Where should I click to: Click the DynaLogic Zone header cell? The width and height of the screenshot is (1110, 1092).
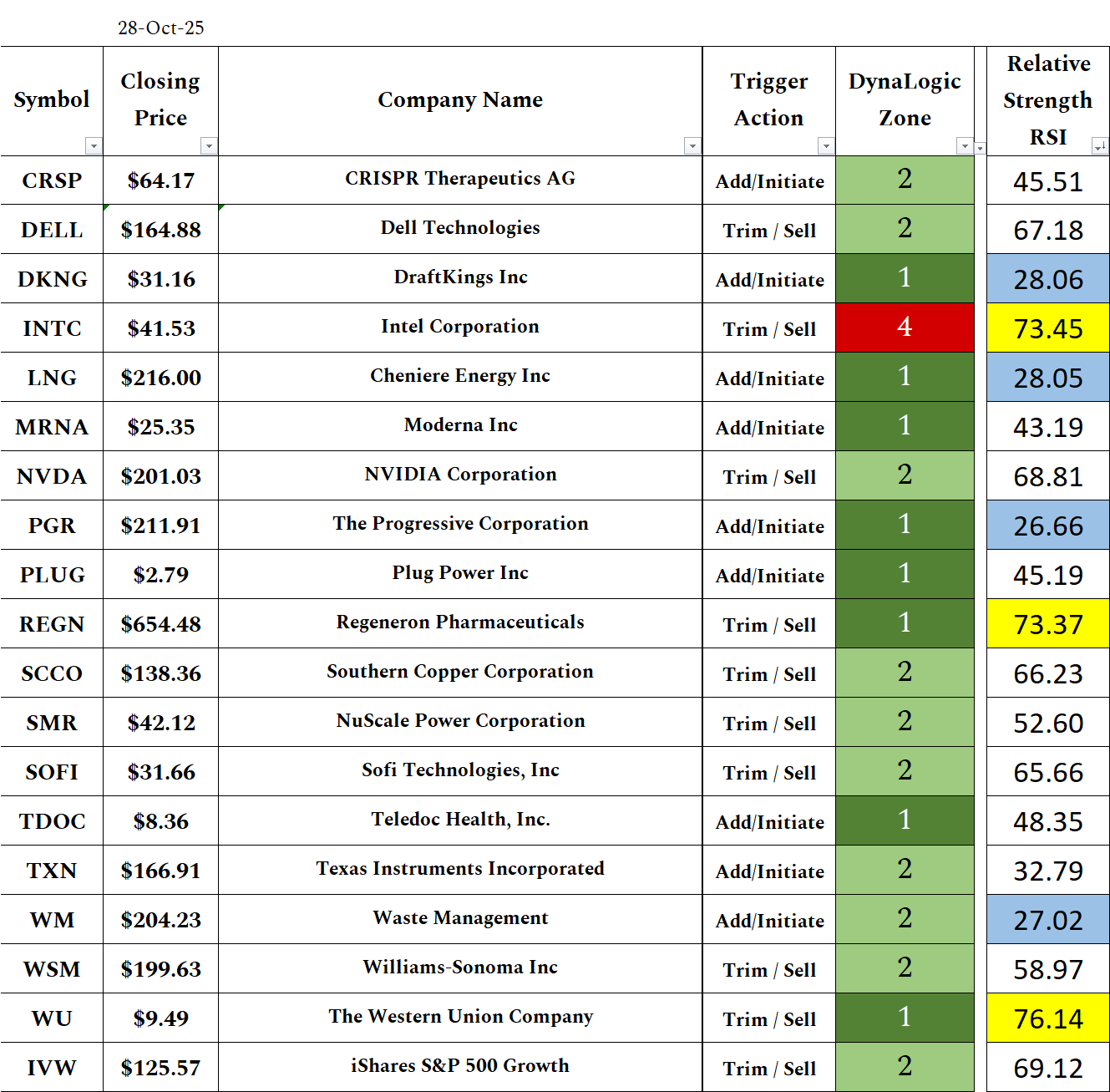click(905, 100)
